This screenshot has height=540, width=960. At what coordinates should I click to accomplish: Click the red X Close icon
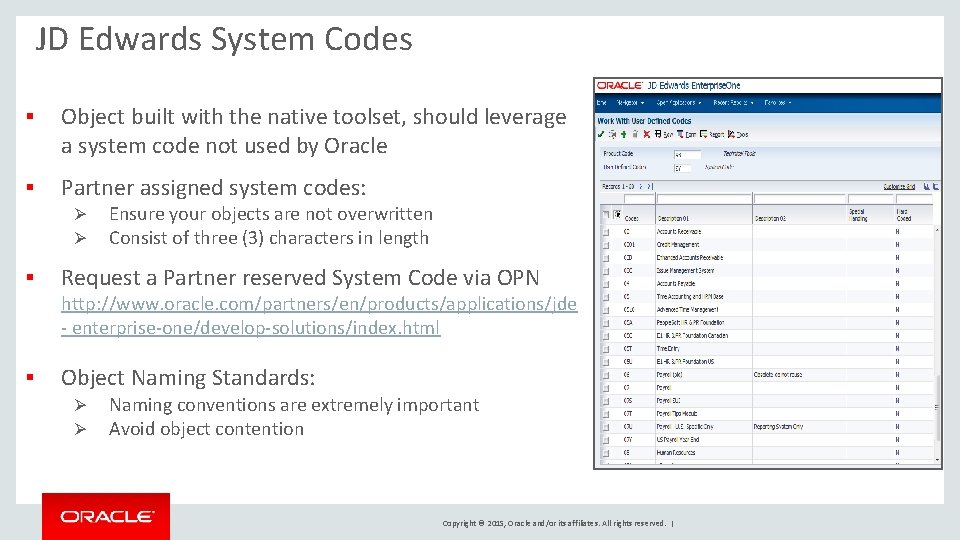[647, 134]
